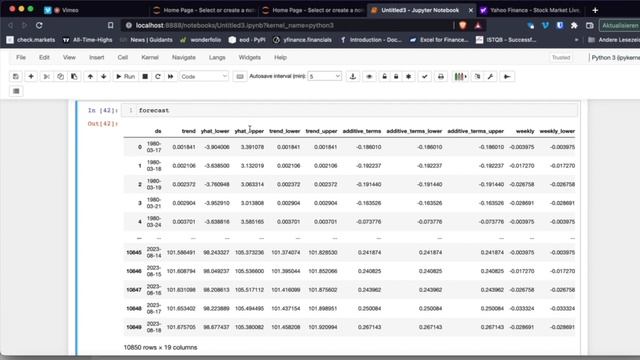Click the asterisk gear icon in toolbar
The width and height of the screenshot is (640, 360).
[408, 76]
